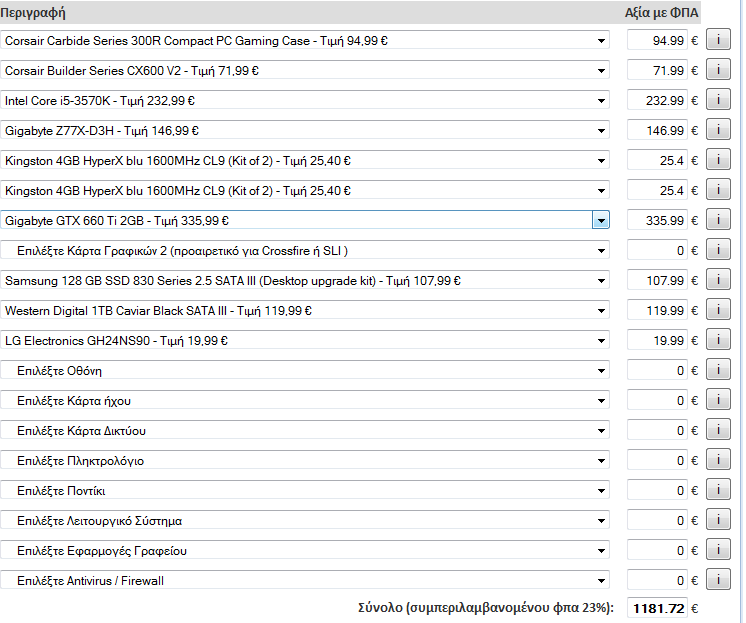Click the Σύνολο (συμπεριλαμβανομένου φπα 23%) label
Viewport: 746px width, 623px height.
[486, 608]
